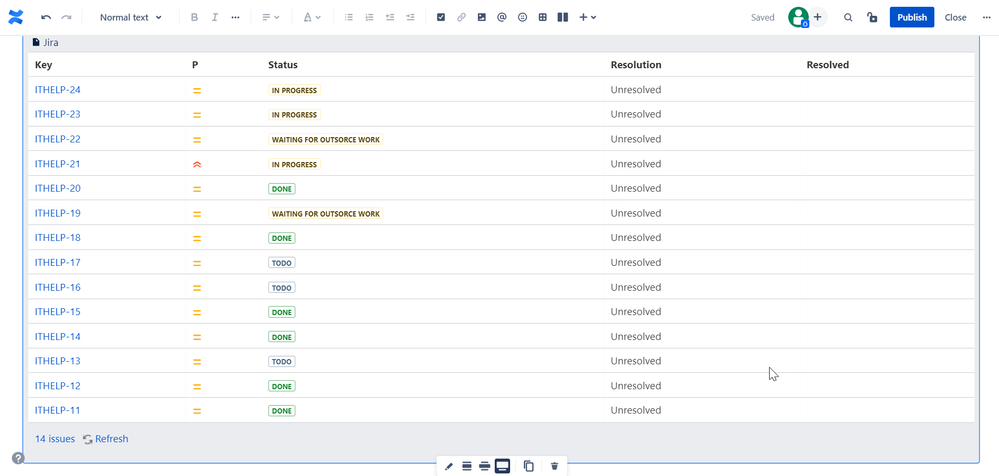Open the insert plus menu
The image size is (999, 476).
click(x=587, y=17)
